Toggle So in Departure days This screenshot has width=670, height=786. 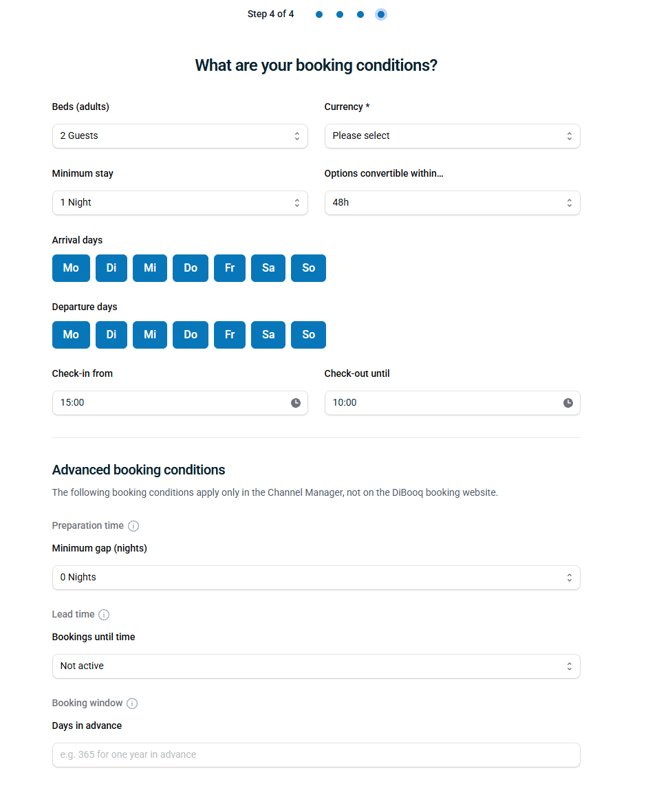point(308,335)
